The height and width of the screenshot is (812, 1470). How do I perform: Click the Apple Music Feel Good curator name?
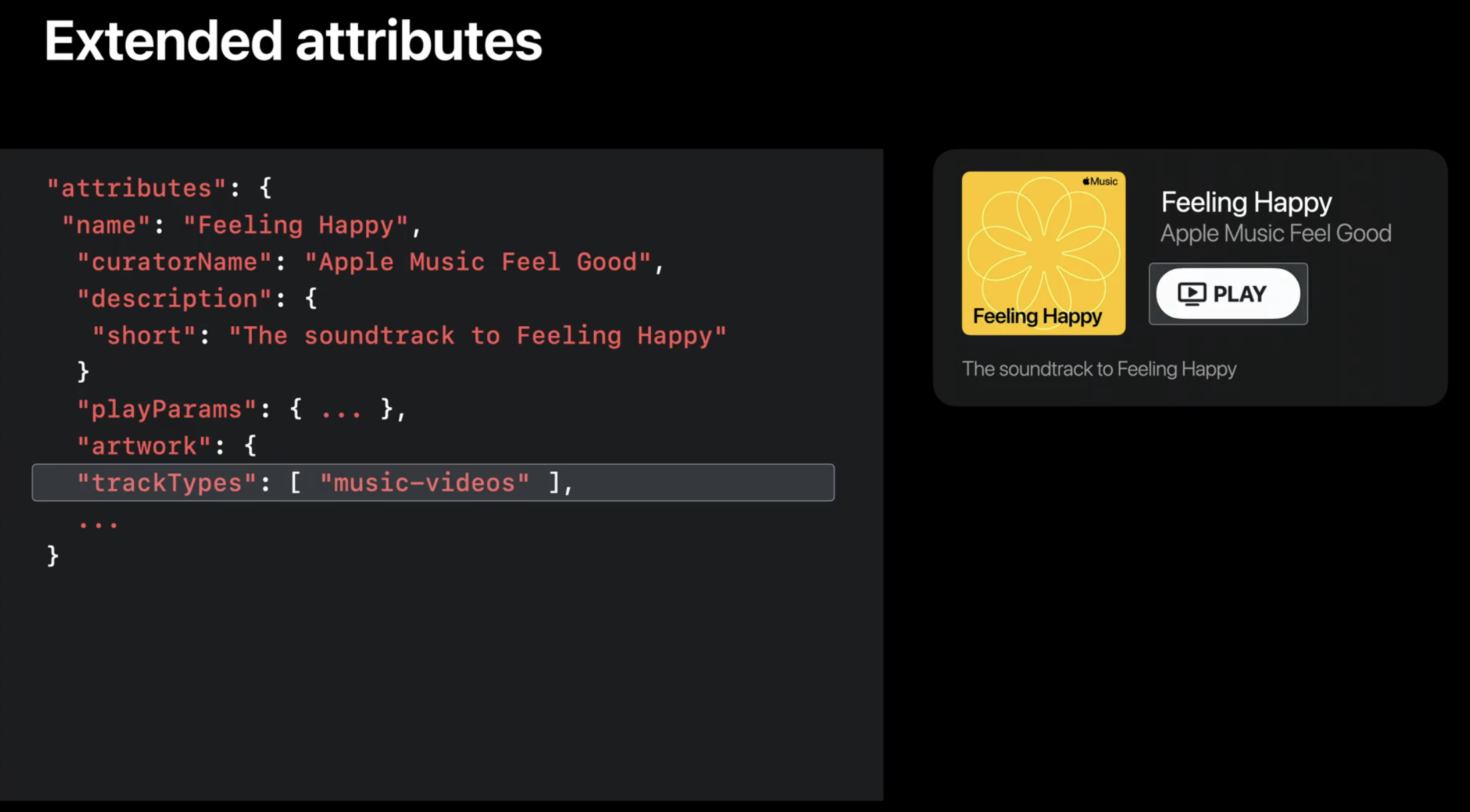point(1275,234)
